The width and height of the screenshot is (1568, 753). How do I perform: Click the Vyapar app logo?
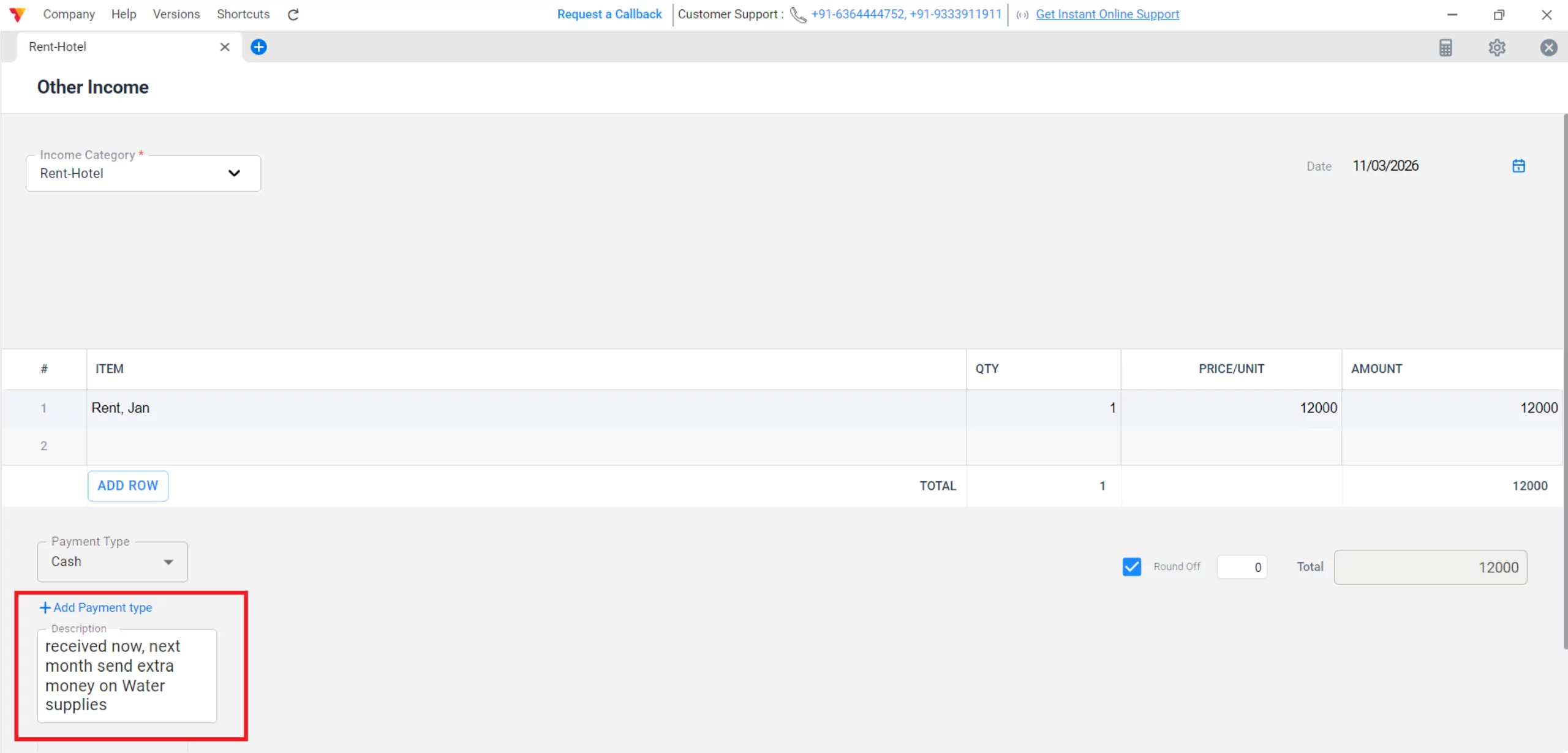(x=17, y=15)
